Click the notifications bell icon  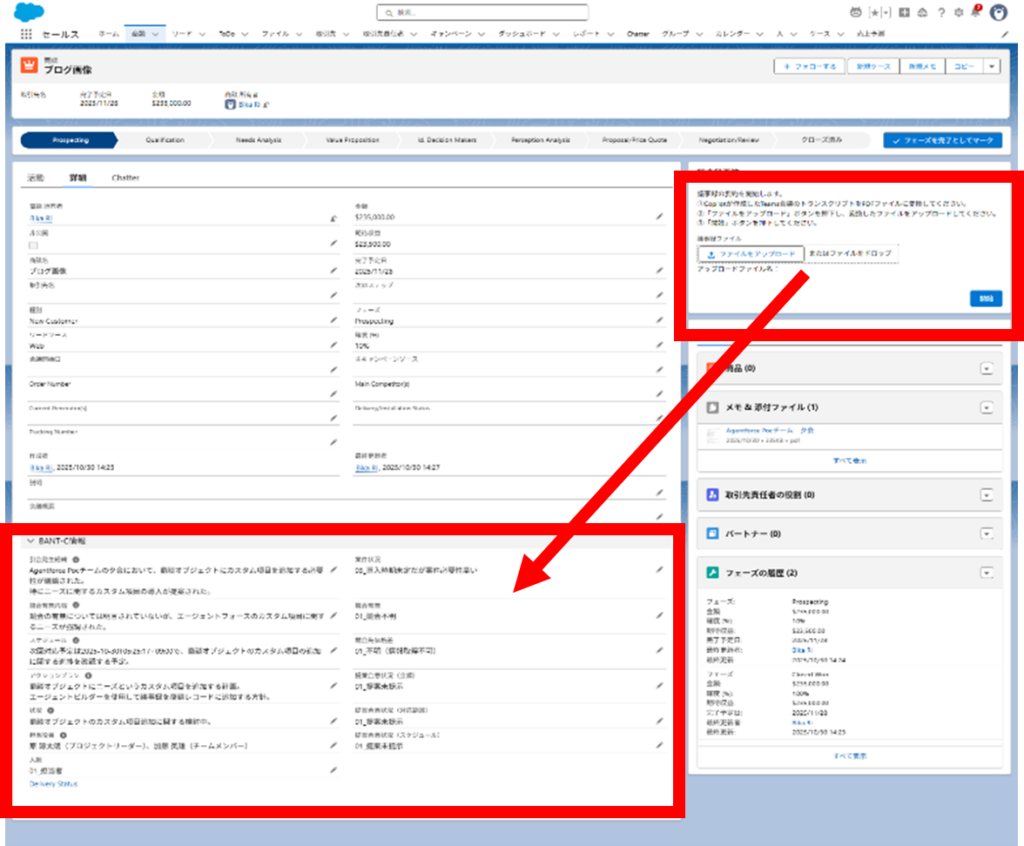click(975, 13)
